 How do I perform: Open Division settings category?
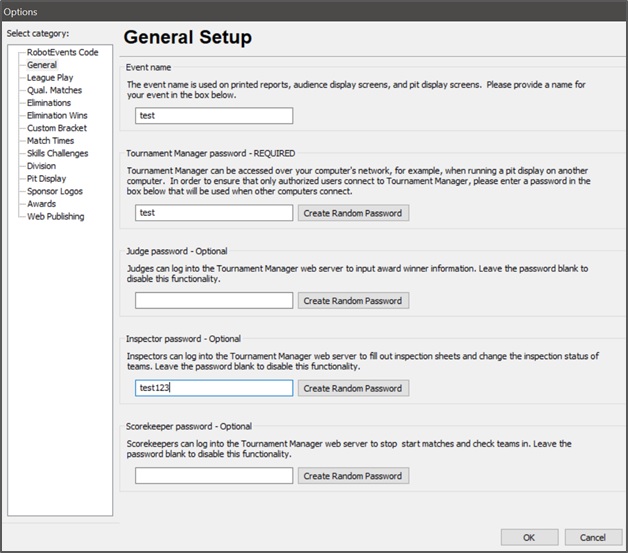pos(42,166)
